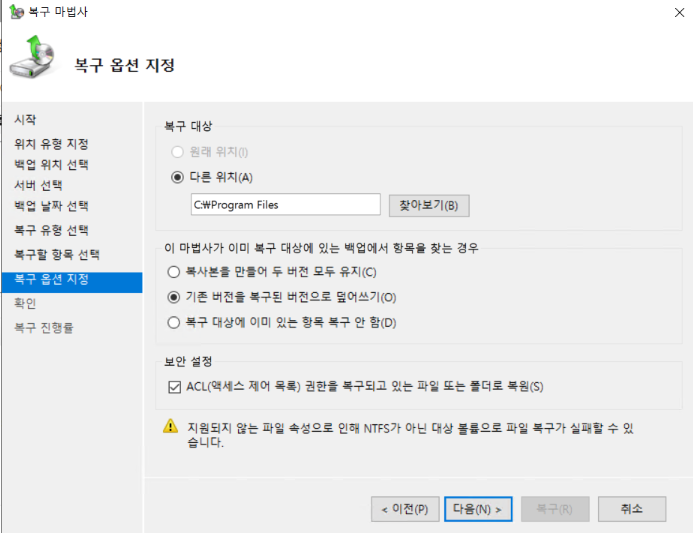Screen dimensions: 693x533
Task: Go to 위치 유형 지정 step
Action: 51,144
